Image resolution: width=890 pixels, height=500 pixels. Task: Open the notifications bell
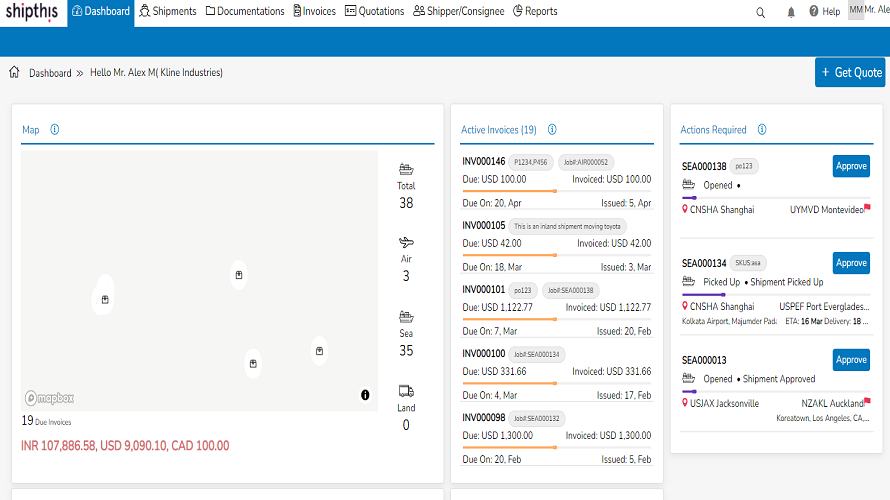[791, 12]
